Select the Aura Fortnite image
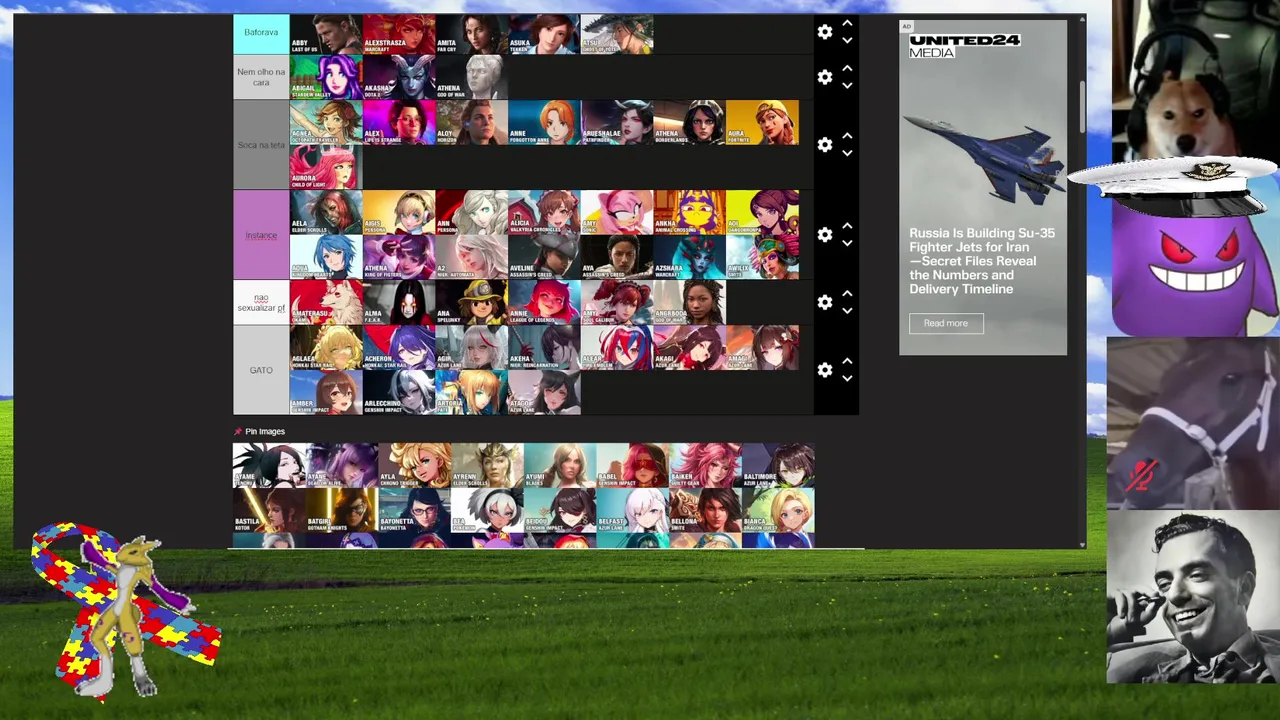 pos(762,122)
